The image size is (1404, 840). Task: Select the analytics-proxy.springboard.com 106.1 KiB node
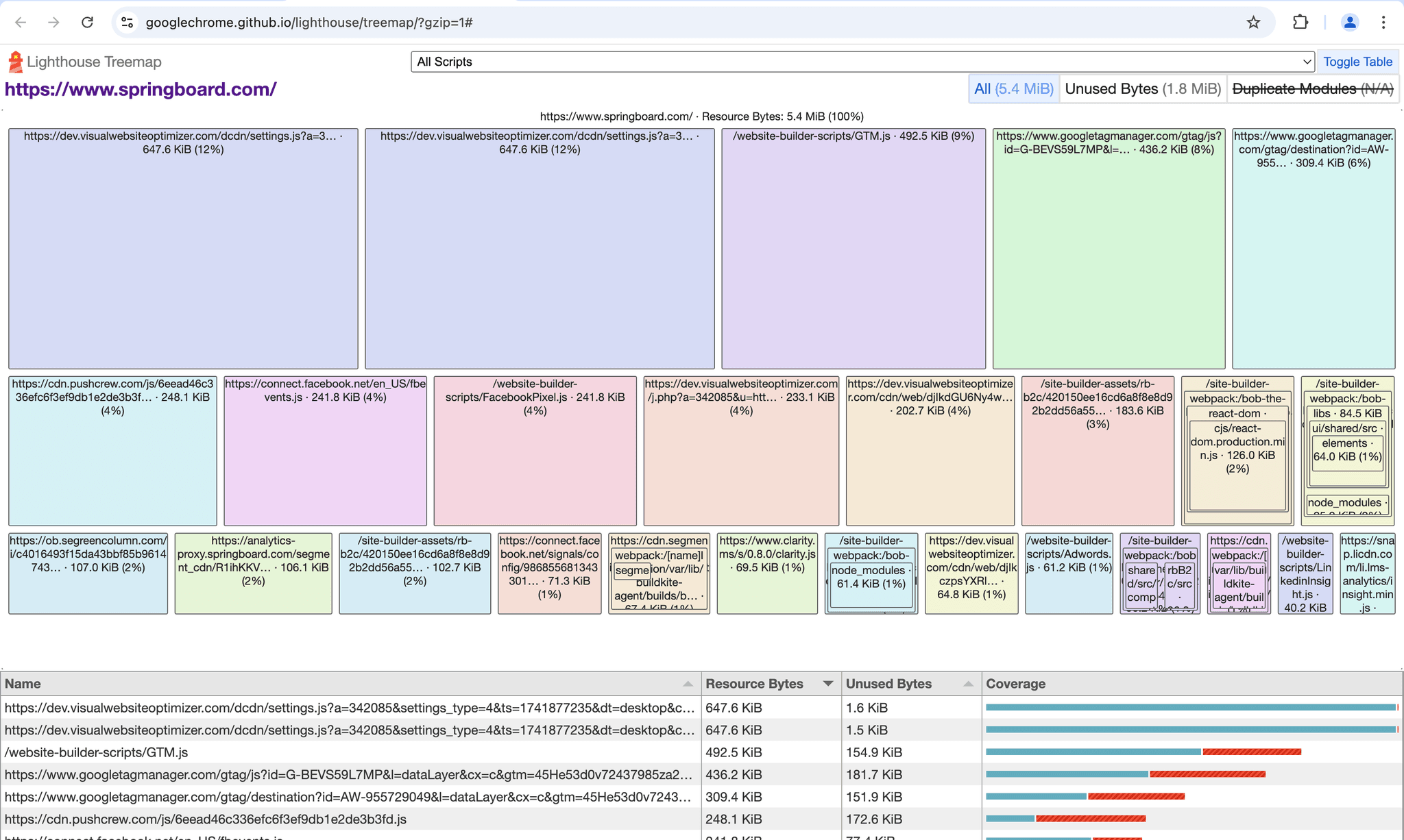(253, 573)
